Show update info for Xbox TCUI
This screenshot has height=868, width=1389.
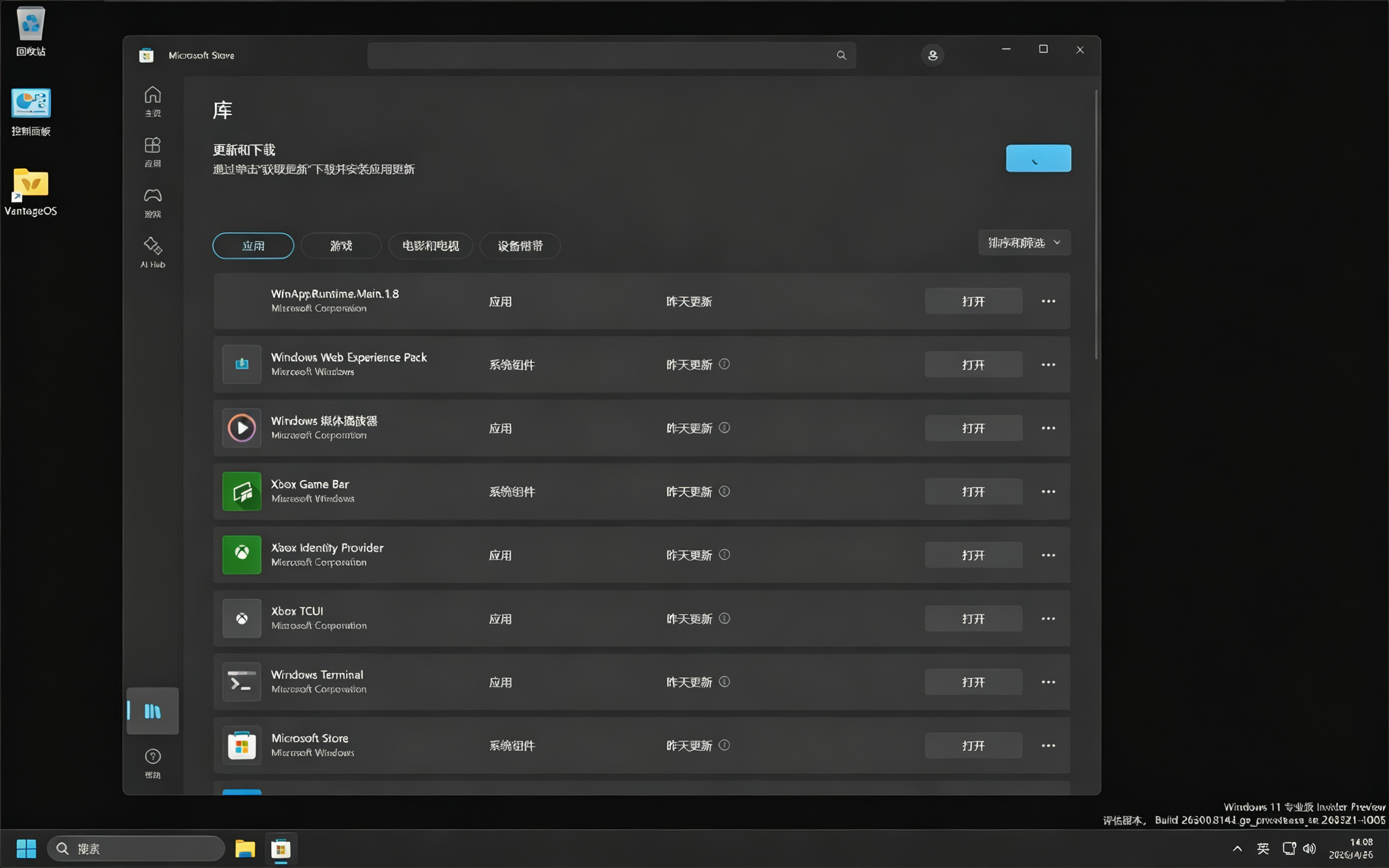[724, 618]
